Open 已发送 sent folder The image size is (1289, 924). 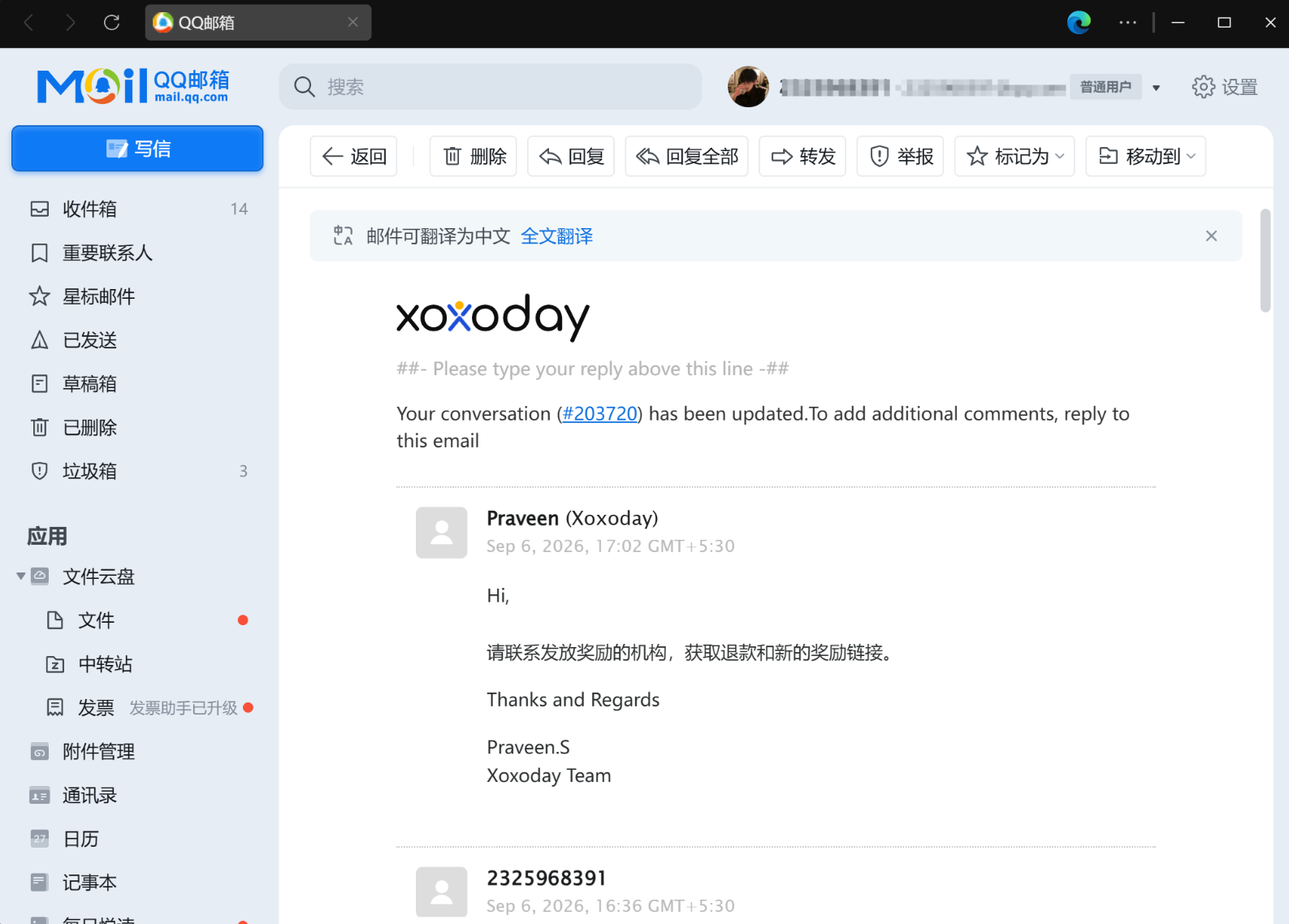tap(138, 340)
